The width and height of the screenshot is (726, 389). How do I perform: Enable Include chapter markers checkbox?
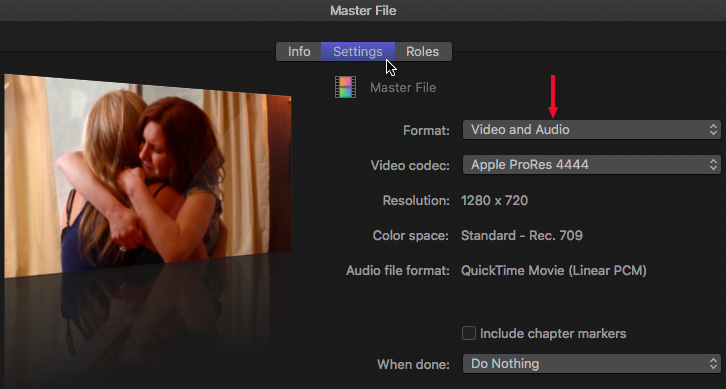(x=469, y=333)
